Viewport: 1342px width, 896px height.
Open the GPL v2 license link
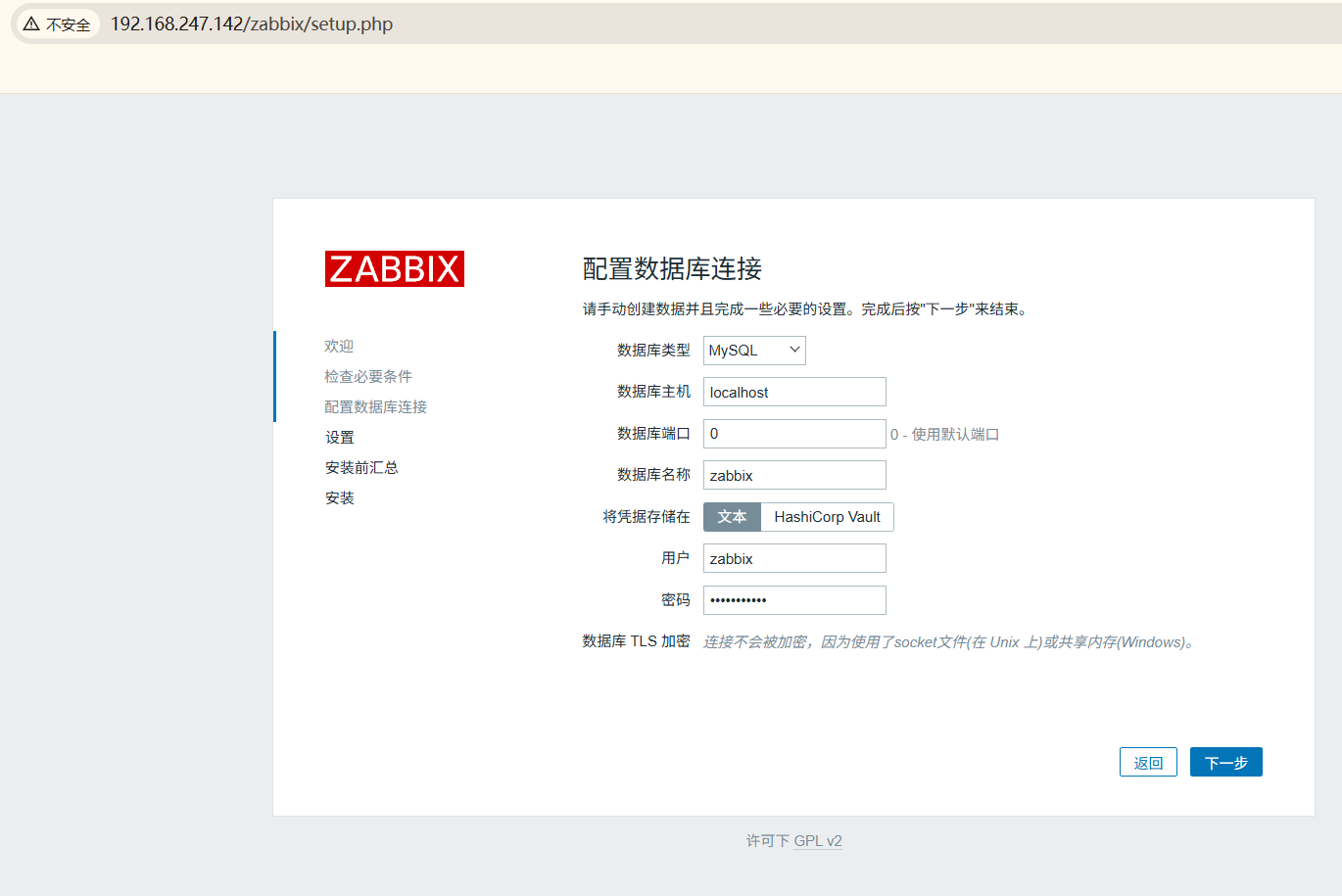tap(818, 841)
